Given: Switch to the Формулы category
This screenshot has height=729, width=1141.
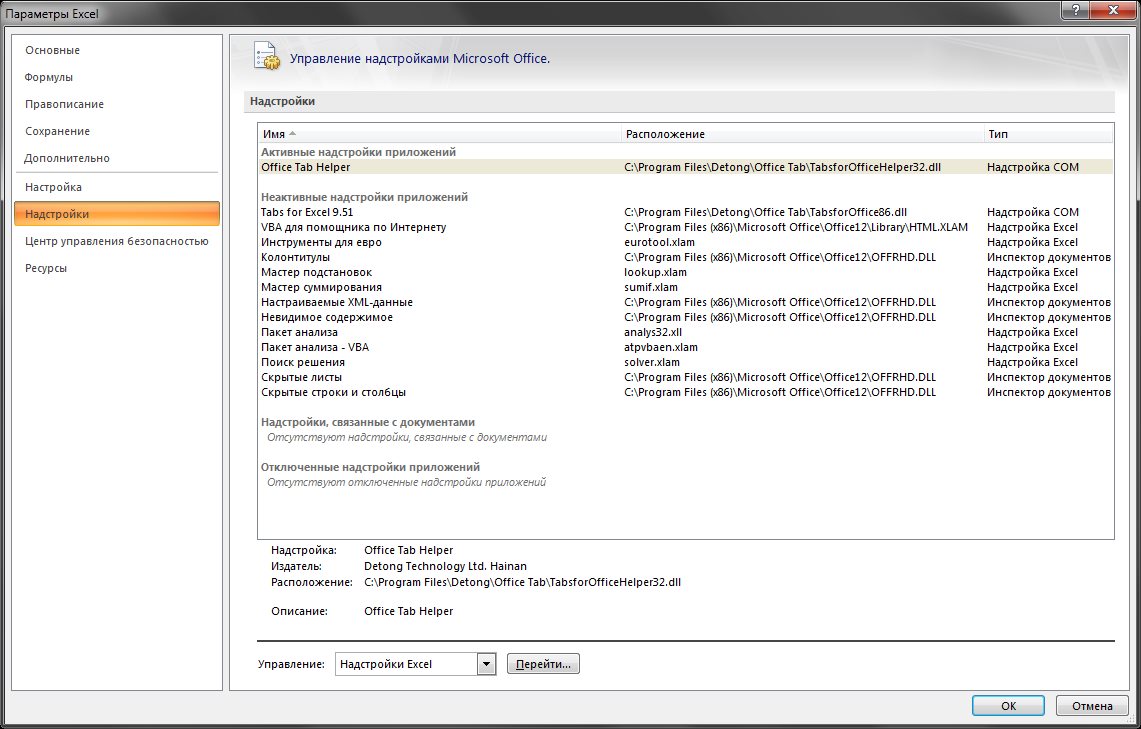Looking at the screenshot, I should pos(49,77).
